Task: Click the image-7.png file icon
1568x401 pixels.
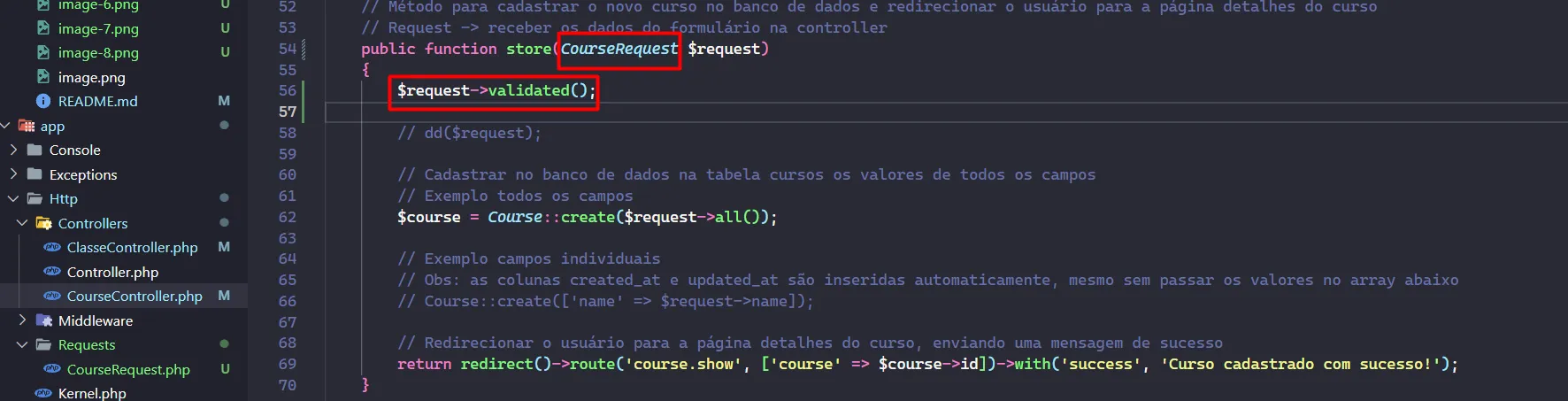Action: (x=43, y=28)
